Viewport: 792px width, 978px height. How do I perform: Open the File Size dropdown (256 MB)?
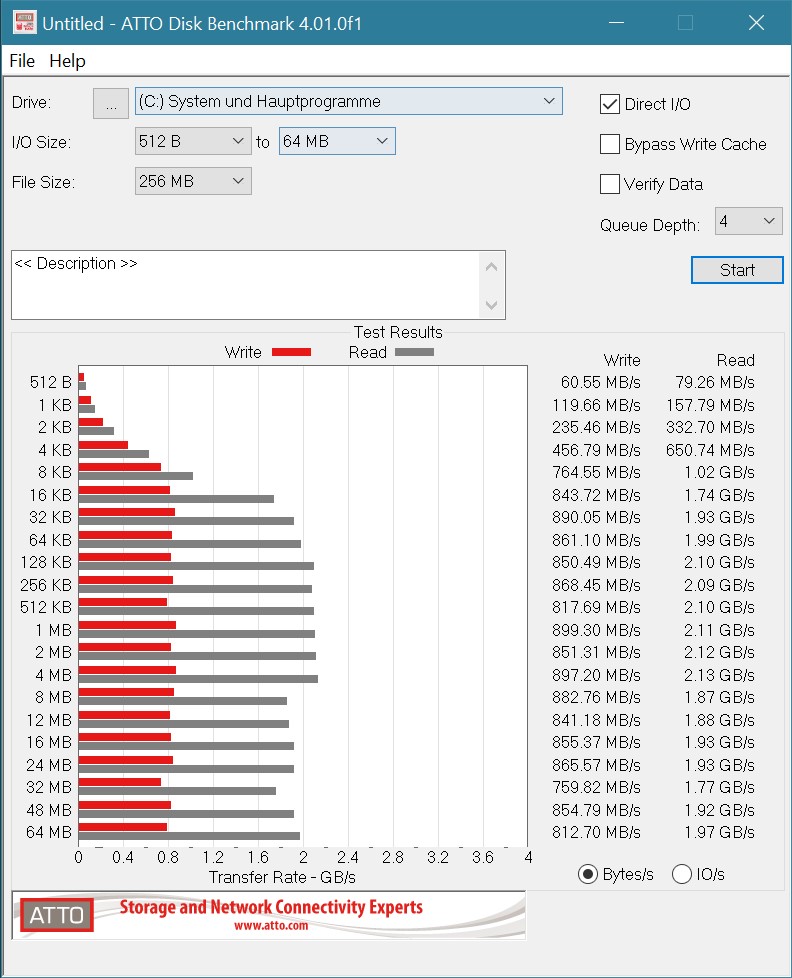[x=193, y=181]
